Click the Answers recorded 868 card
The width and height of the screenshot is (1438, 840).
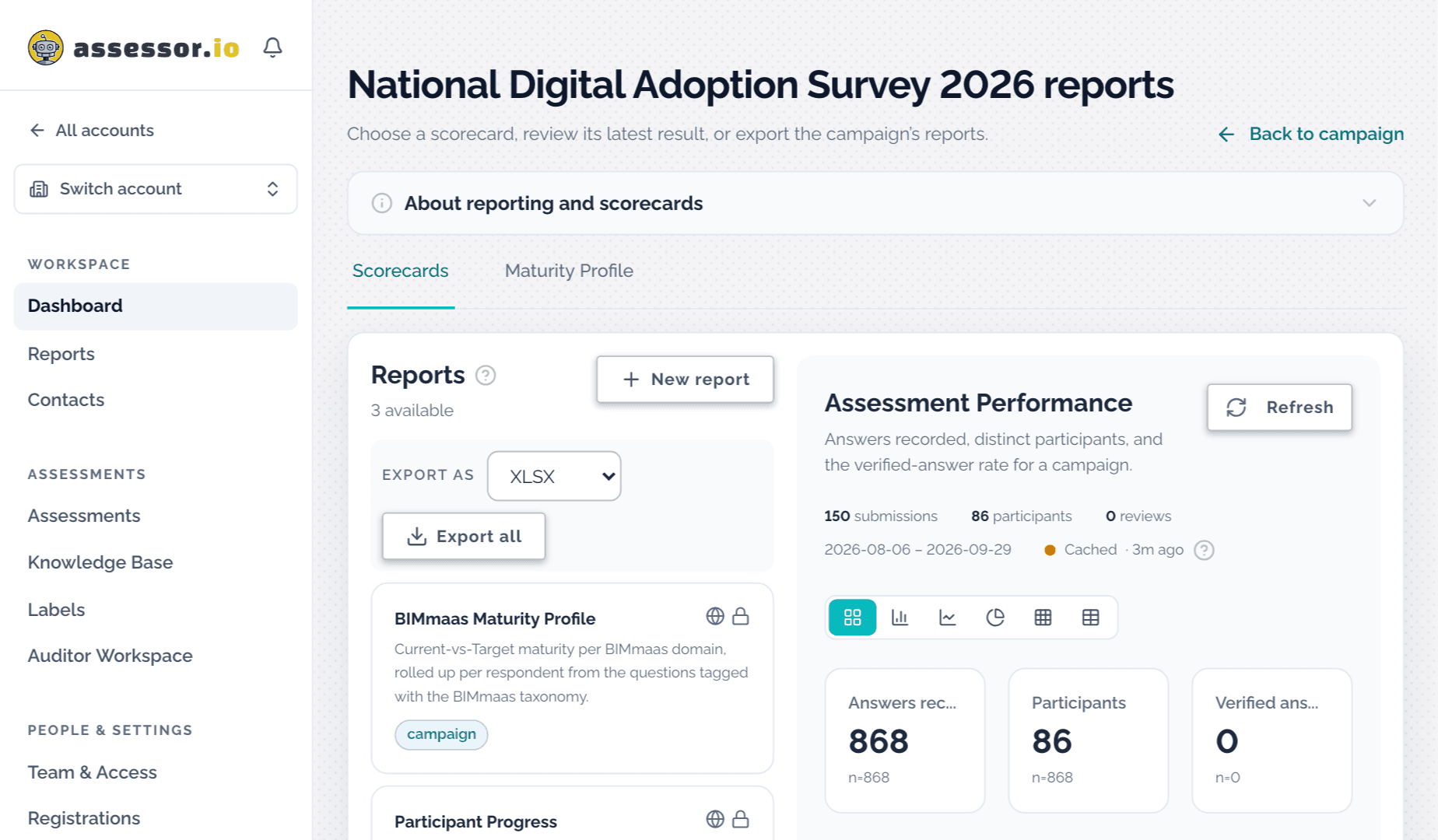click(x=905, y=740)
